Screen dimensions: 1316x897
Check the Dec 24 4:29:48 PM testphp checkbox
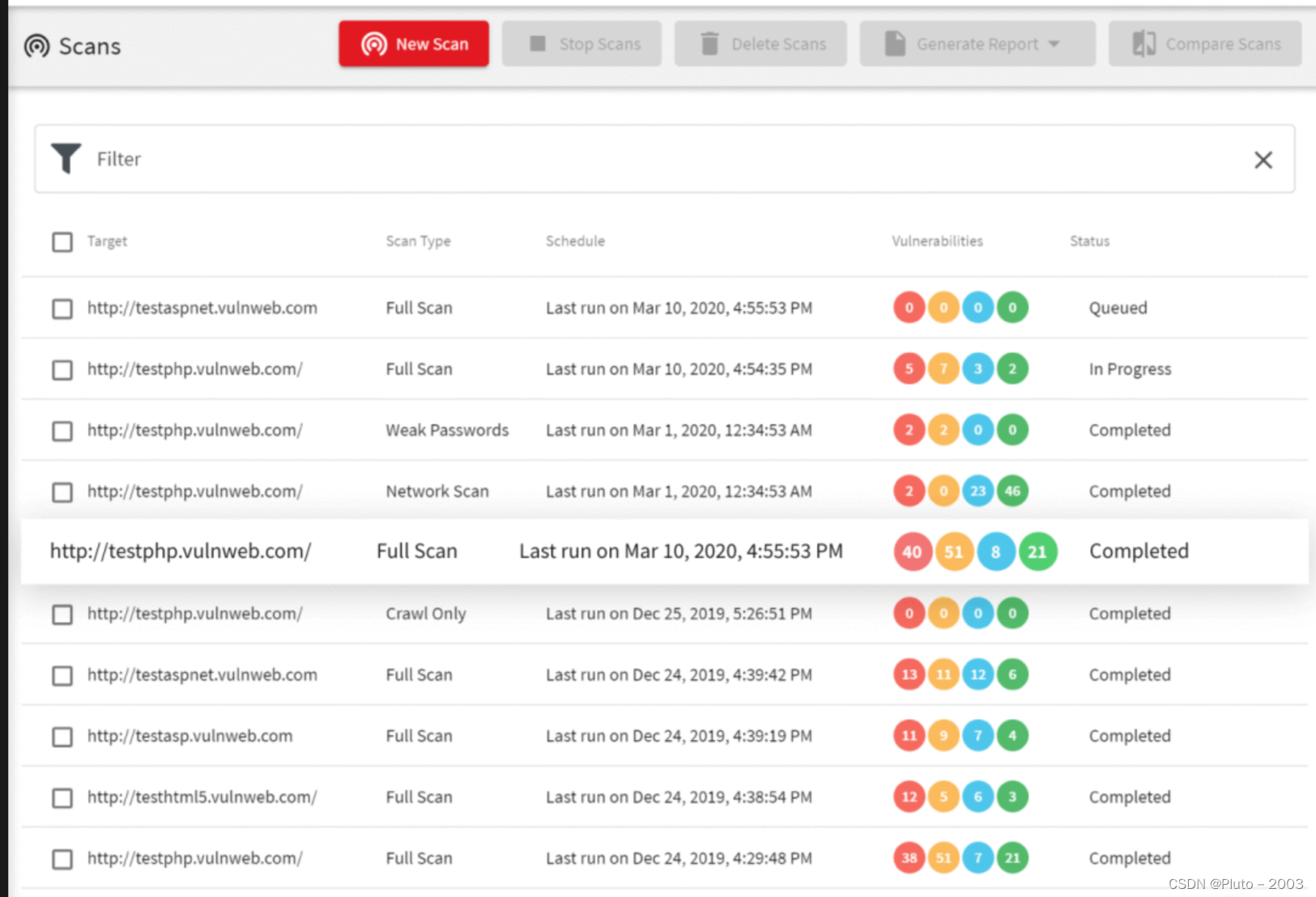point(62,859)
